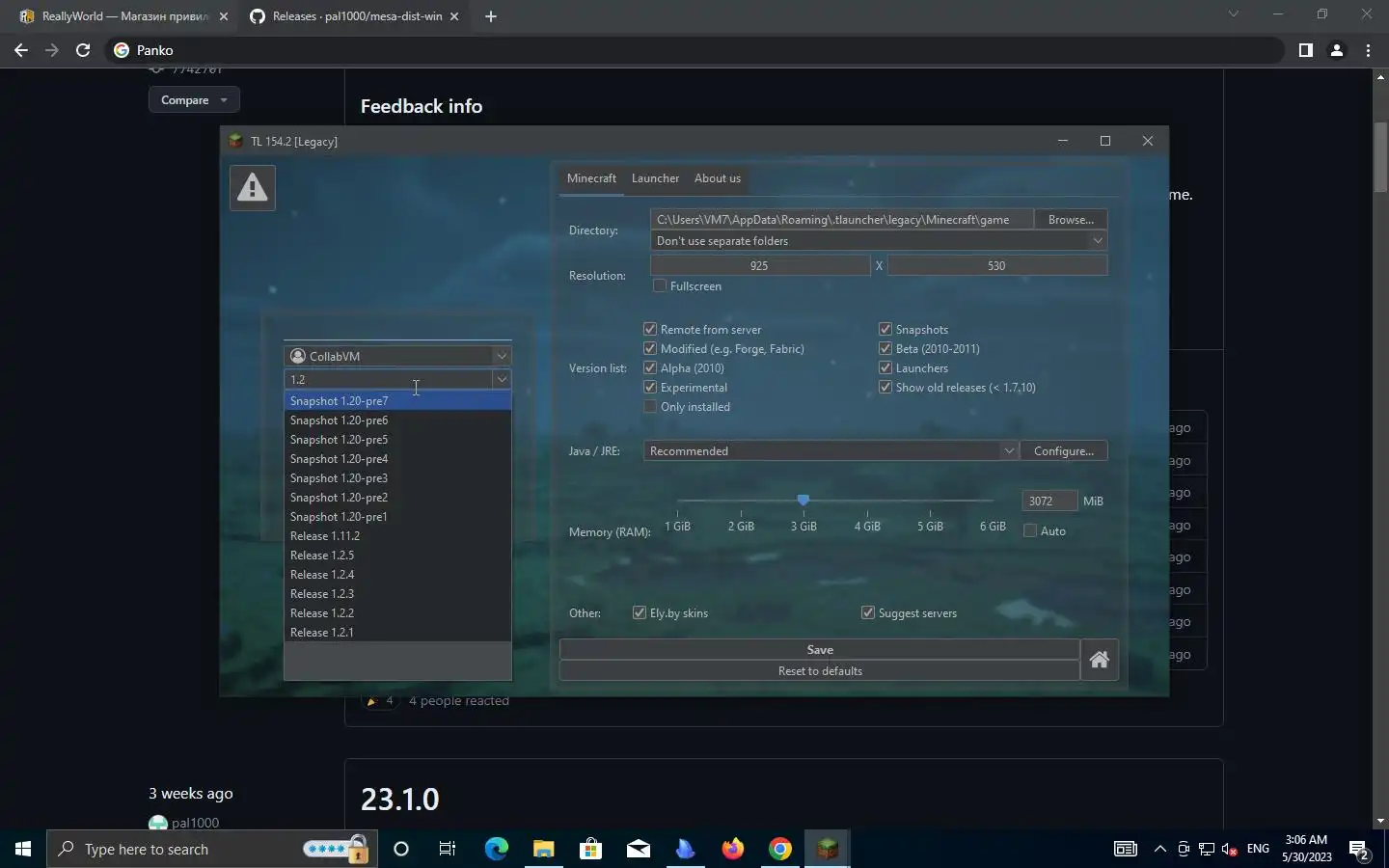
Task: Save the launcher settings
Action: coord(820,650)
